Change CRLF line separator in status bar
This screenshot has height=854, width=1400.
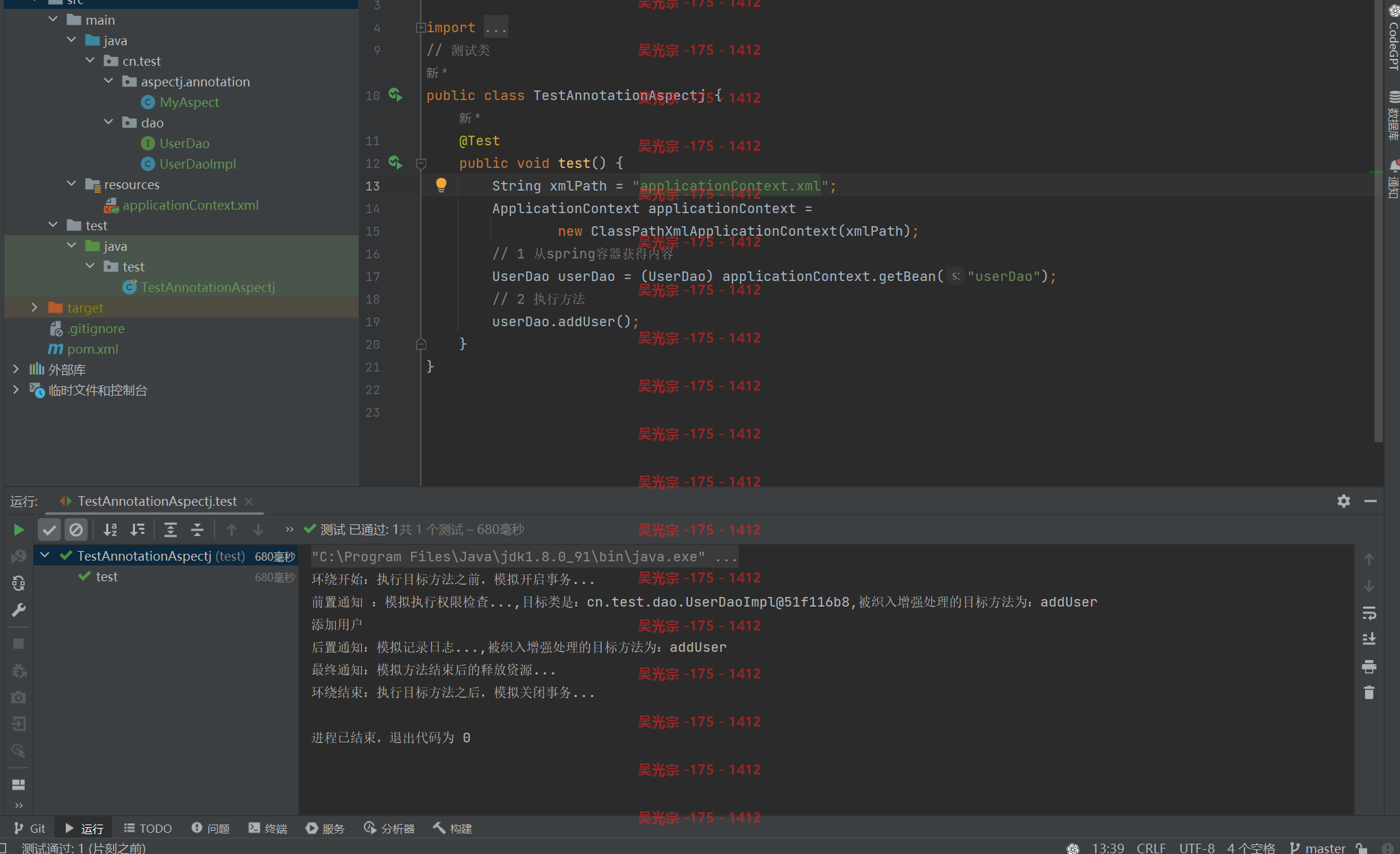pos(1151,848)
